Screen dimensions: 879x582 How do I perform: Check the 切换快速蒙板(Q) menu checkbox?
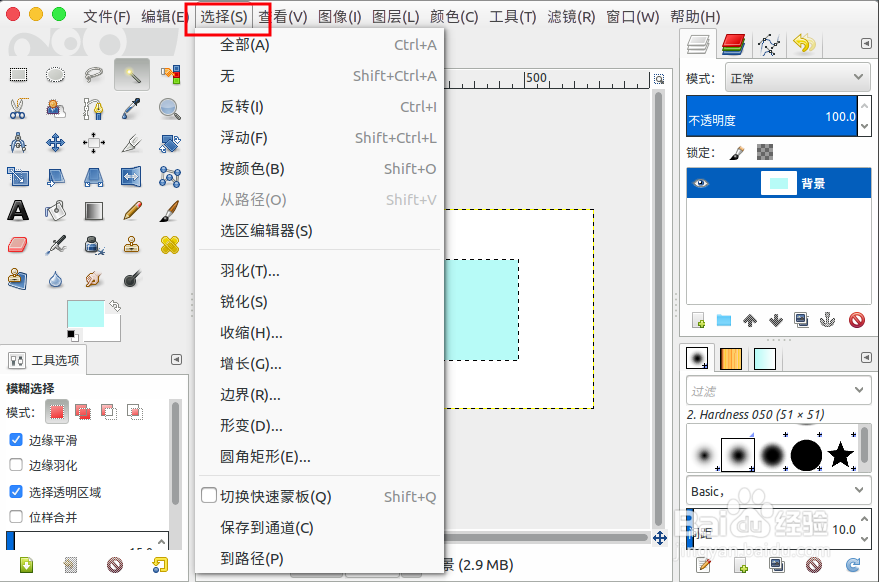click(x=209, y=495)
